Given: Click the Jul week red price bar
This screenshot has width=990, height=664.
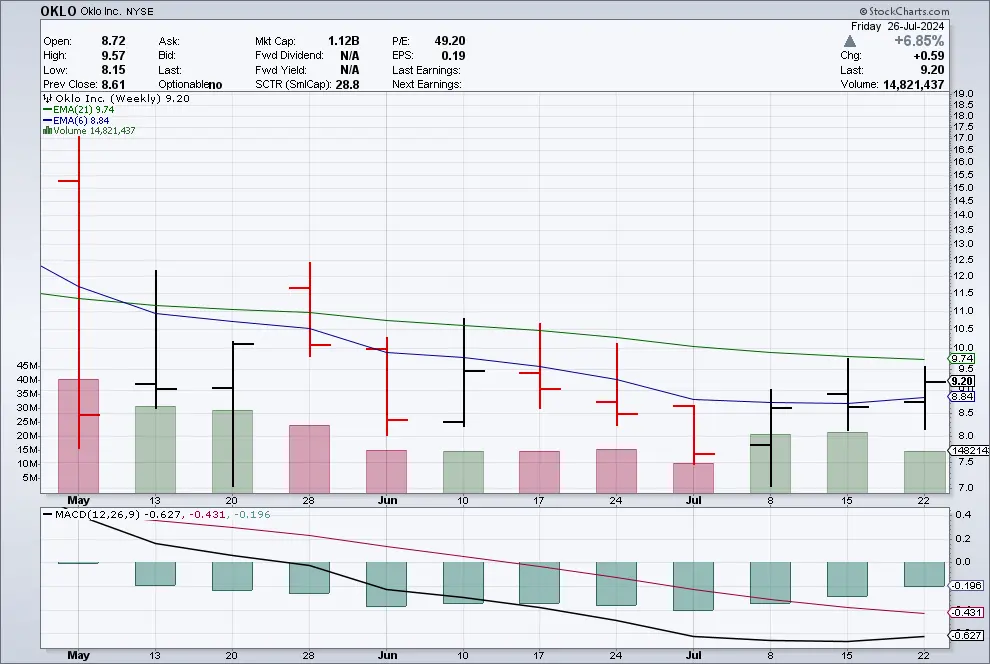Looking at the screenshot, I should pos(694,434).
